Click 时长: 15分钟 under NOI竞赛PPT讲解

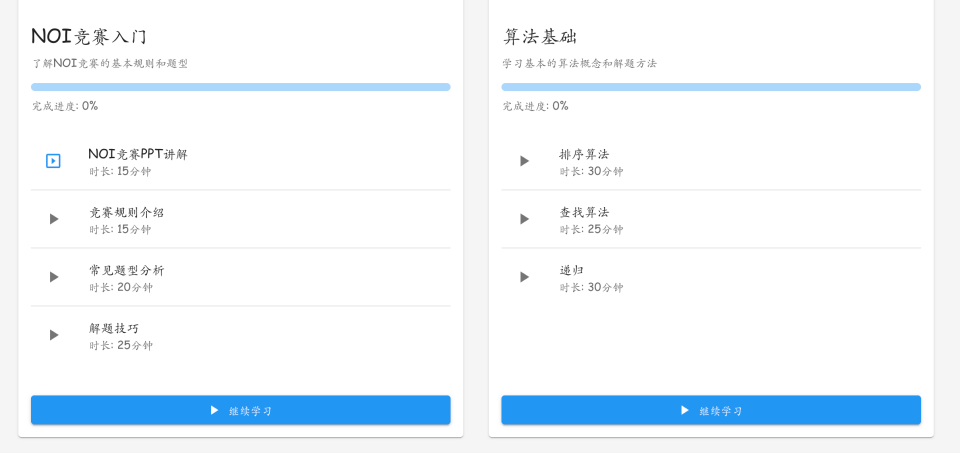120,171
